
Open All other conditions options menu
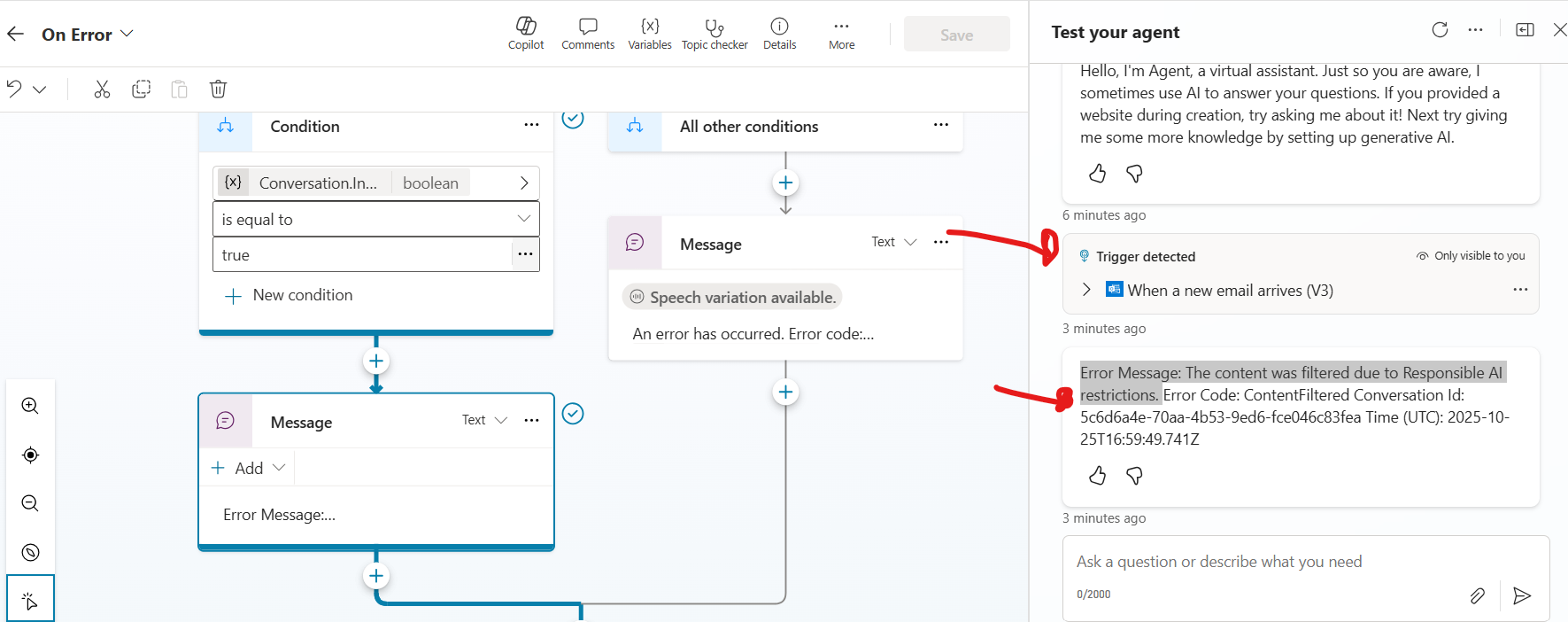940,125
